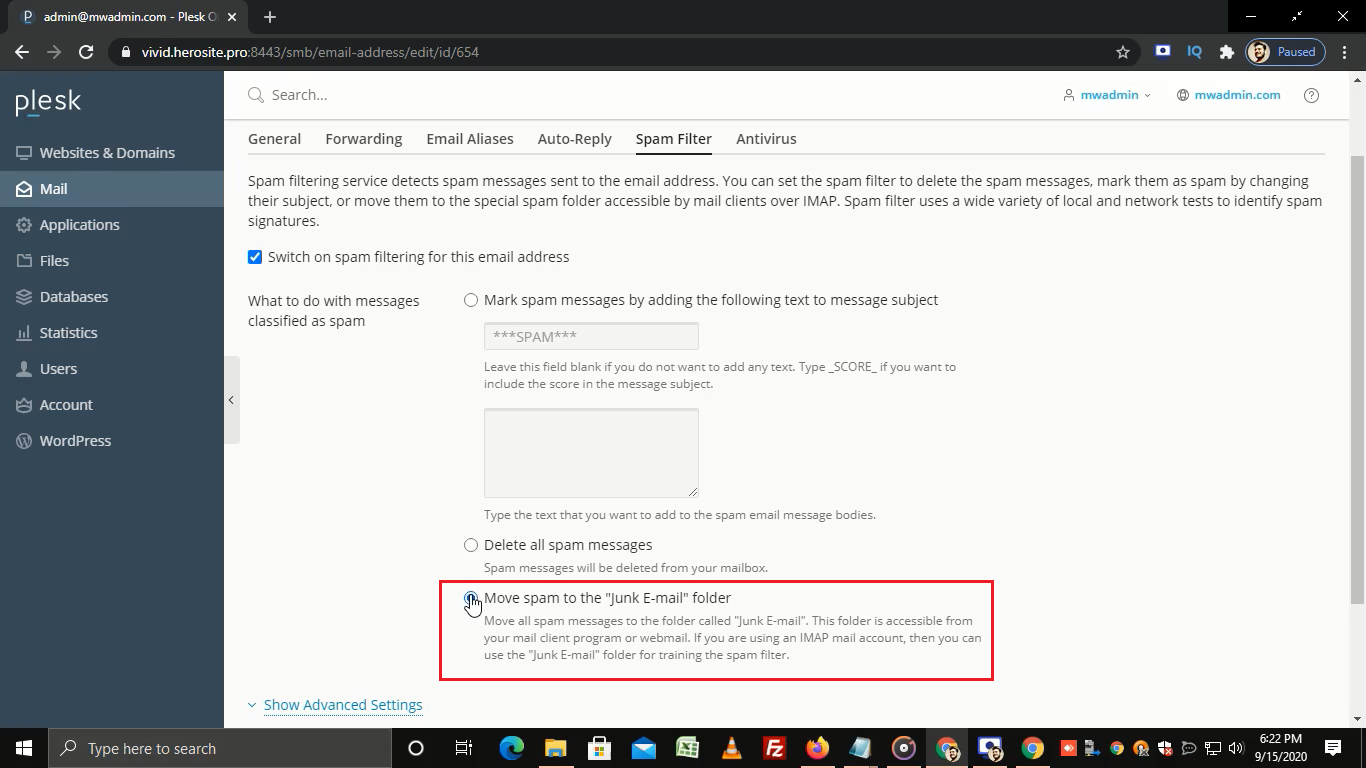Bookmark this page with the star icon
The height and width of the screenshot is (768, 1366).
pos(1123,52)
